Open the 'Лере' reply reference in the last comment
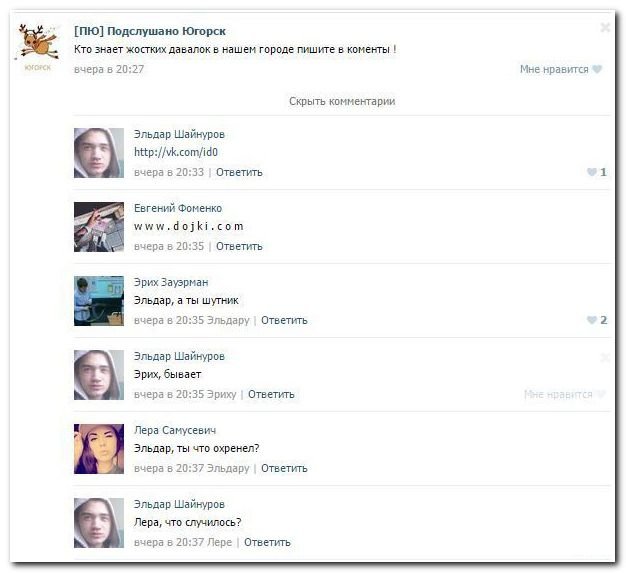Image resolution: width=626 pixels, height=573 pixels. click(x=221, y=542)
